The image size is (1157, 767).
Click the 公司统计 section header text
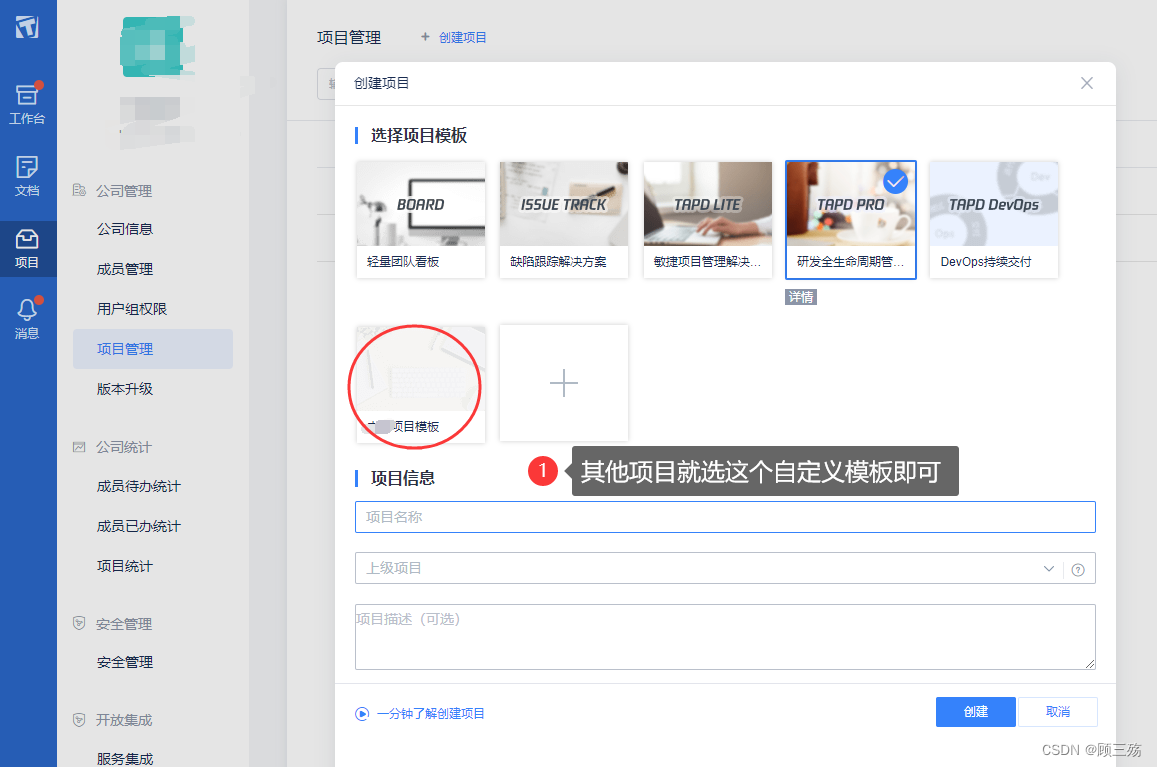tap(124, 447)
